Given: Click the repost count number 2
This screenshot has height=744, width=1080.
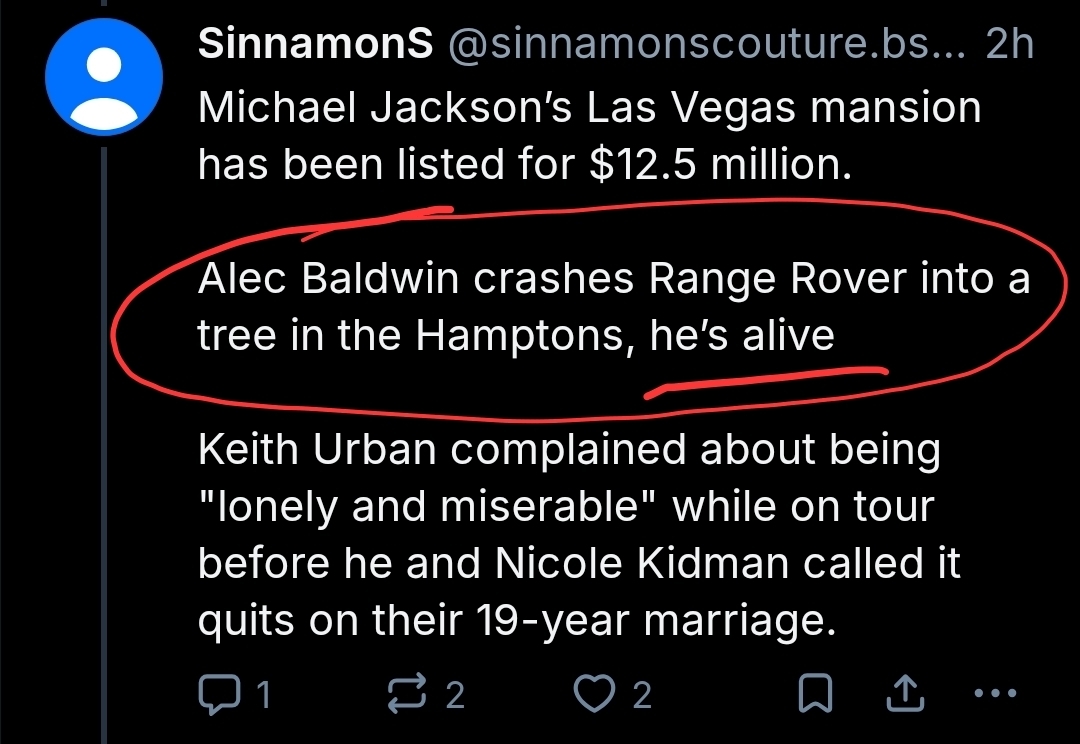Looking at the screenshot, I should click(454, 694).
